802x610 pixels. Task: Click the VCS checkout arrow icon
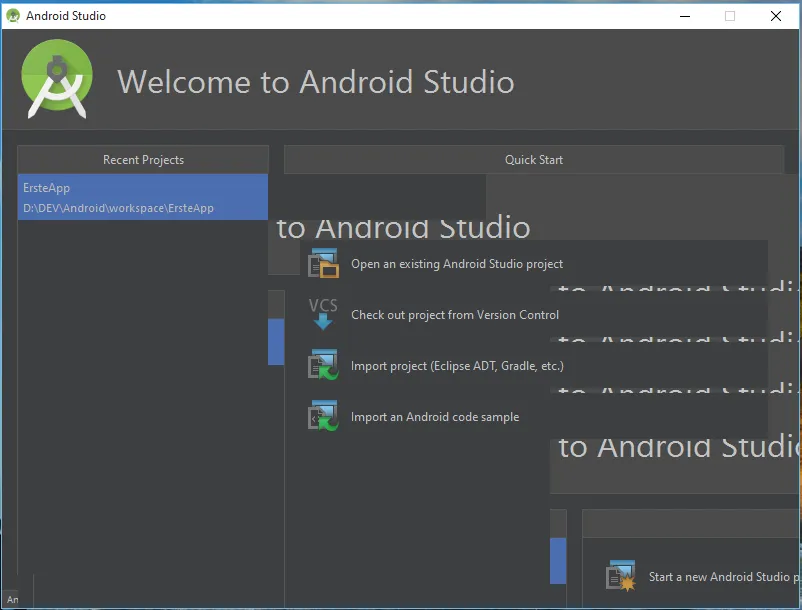(x=323, y=314)
